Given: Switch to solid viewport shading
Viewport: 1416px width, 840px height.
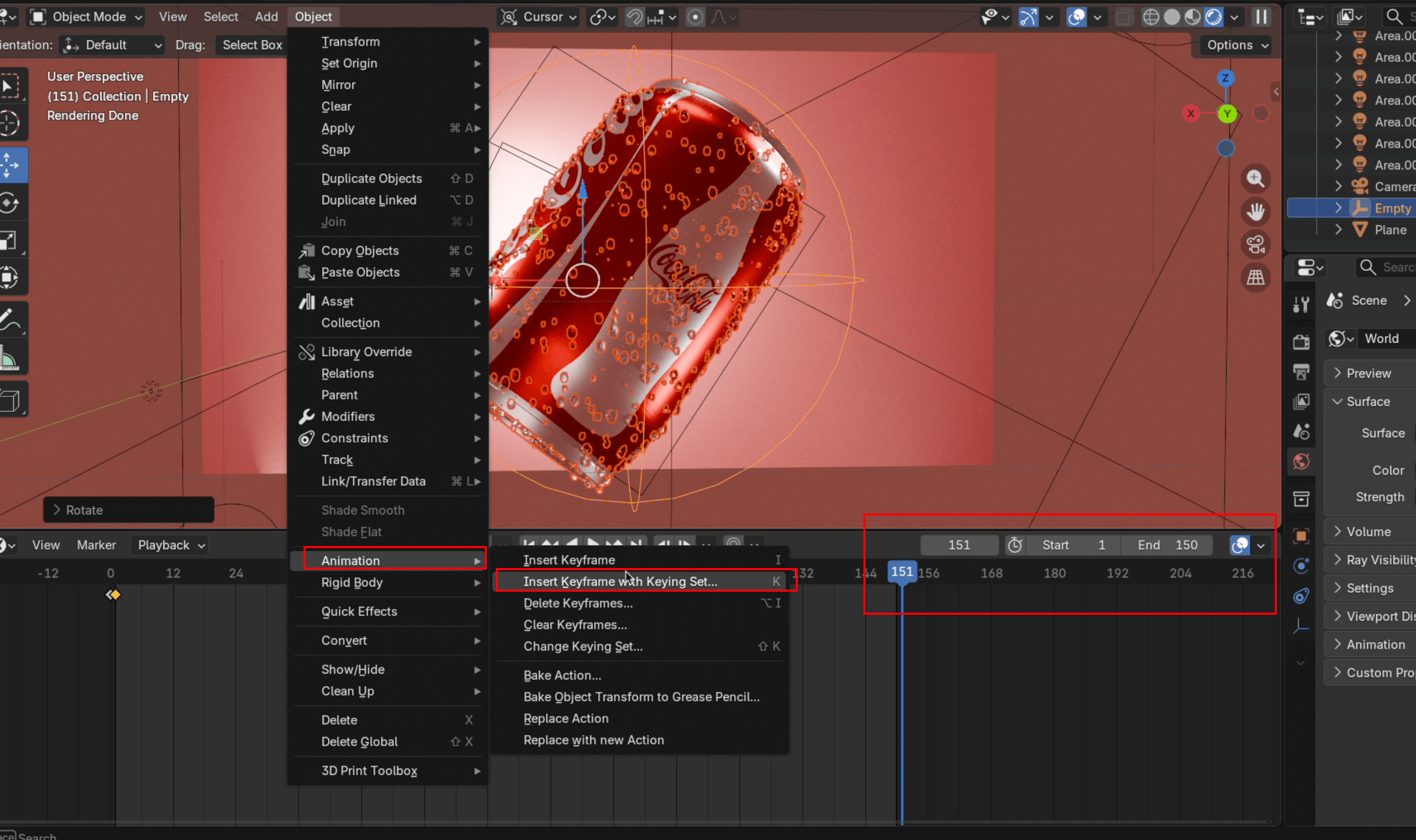Looking at the screenshot, I should [1171, 17].
